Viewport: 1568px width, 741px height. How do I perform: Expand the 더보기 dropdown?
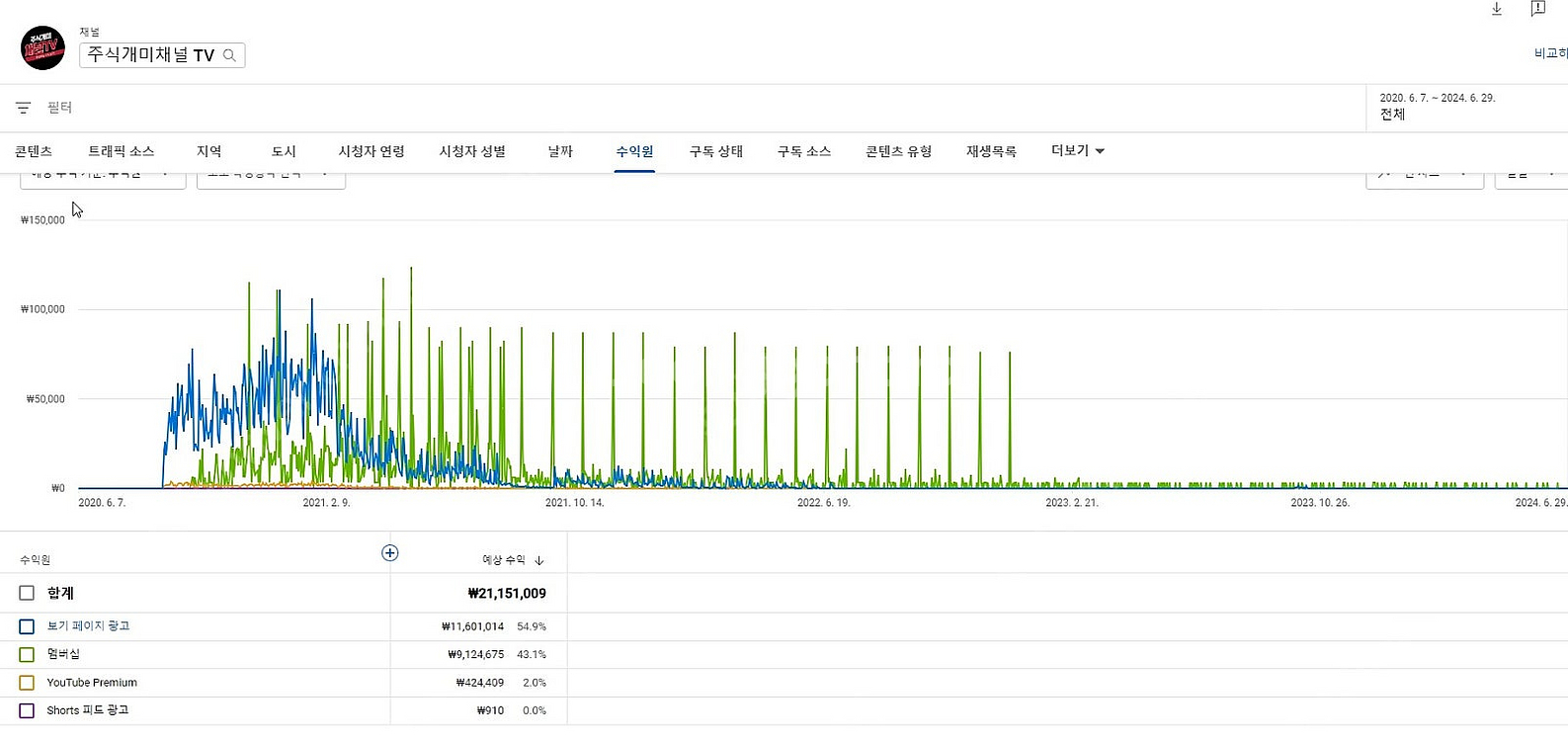click(1077, 151)
